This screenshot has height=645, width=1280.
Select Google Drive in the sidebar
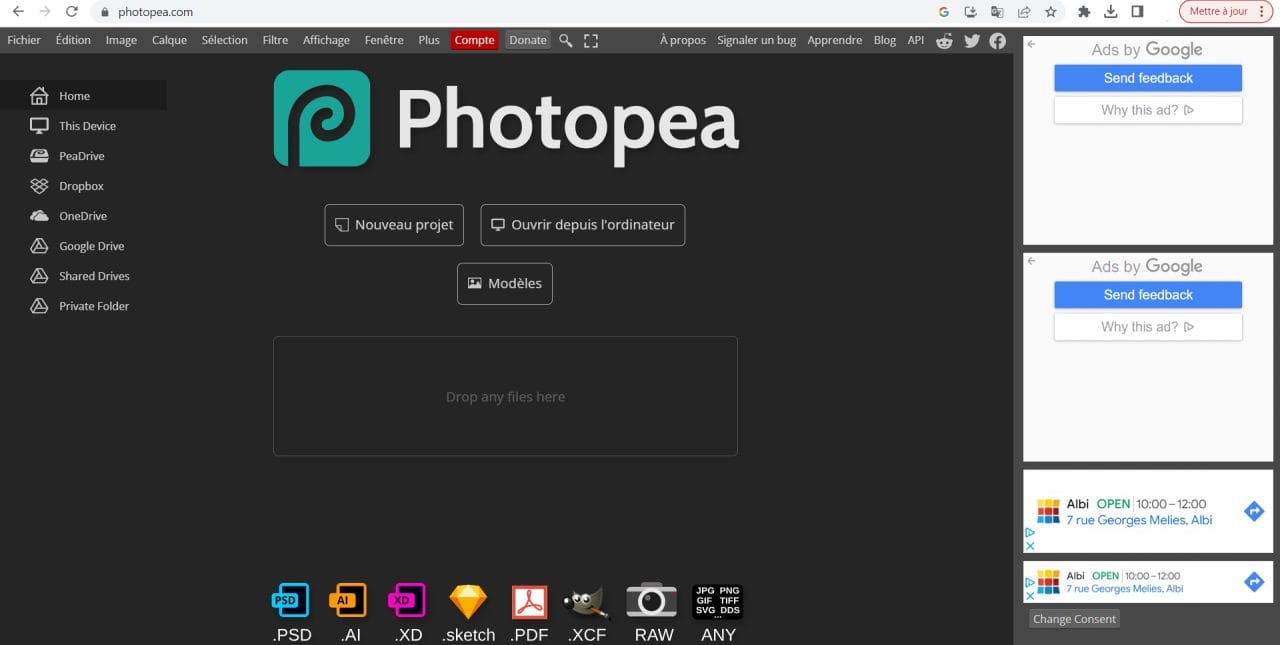pos(91,246)
